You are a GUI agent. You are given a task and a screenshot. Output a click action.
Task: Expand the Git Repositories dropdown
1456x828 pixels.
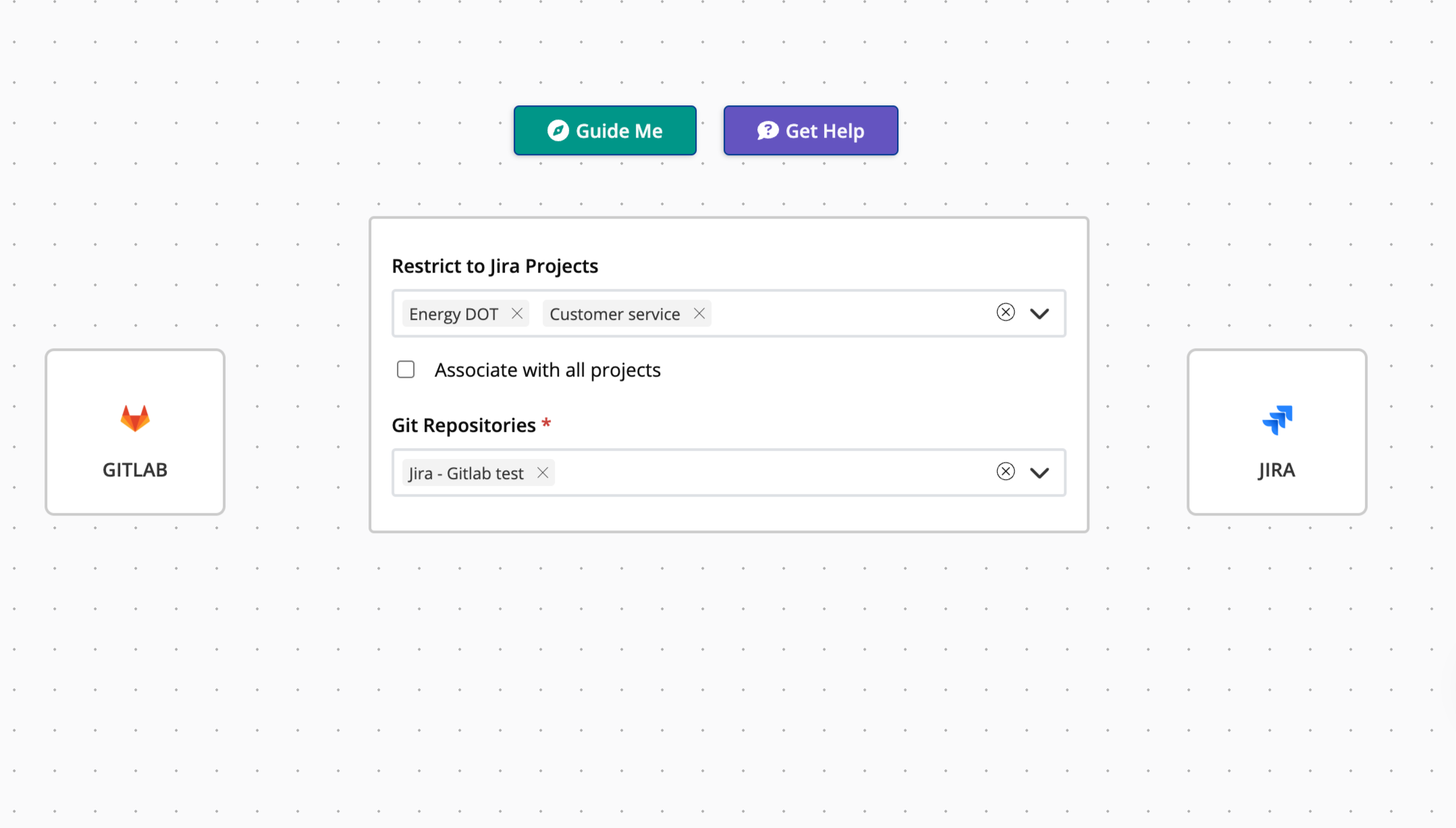click(1040, 473)
